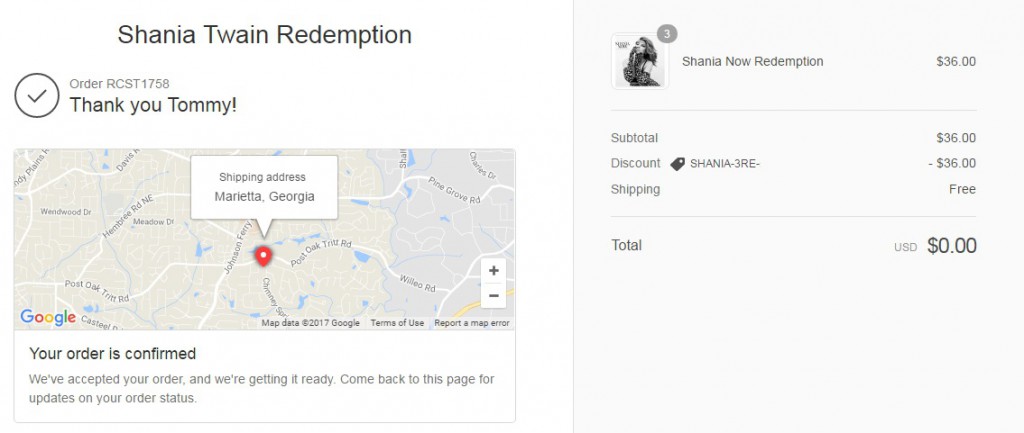Click the Your order is confirmed heading
This screenshot has height=433, width=1024.
[112, 353]
